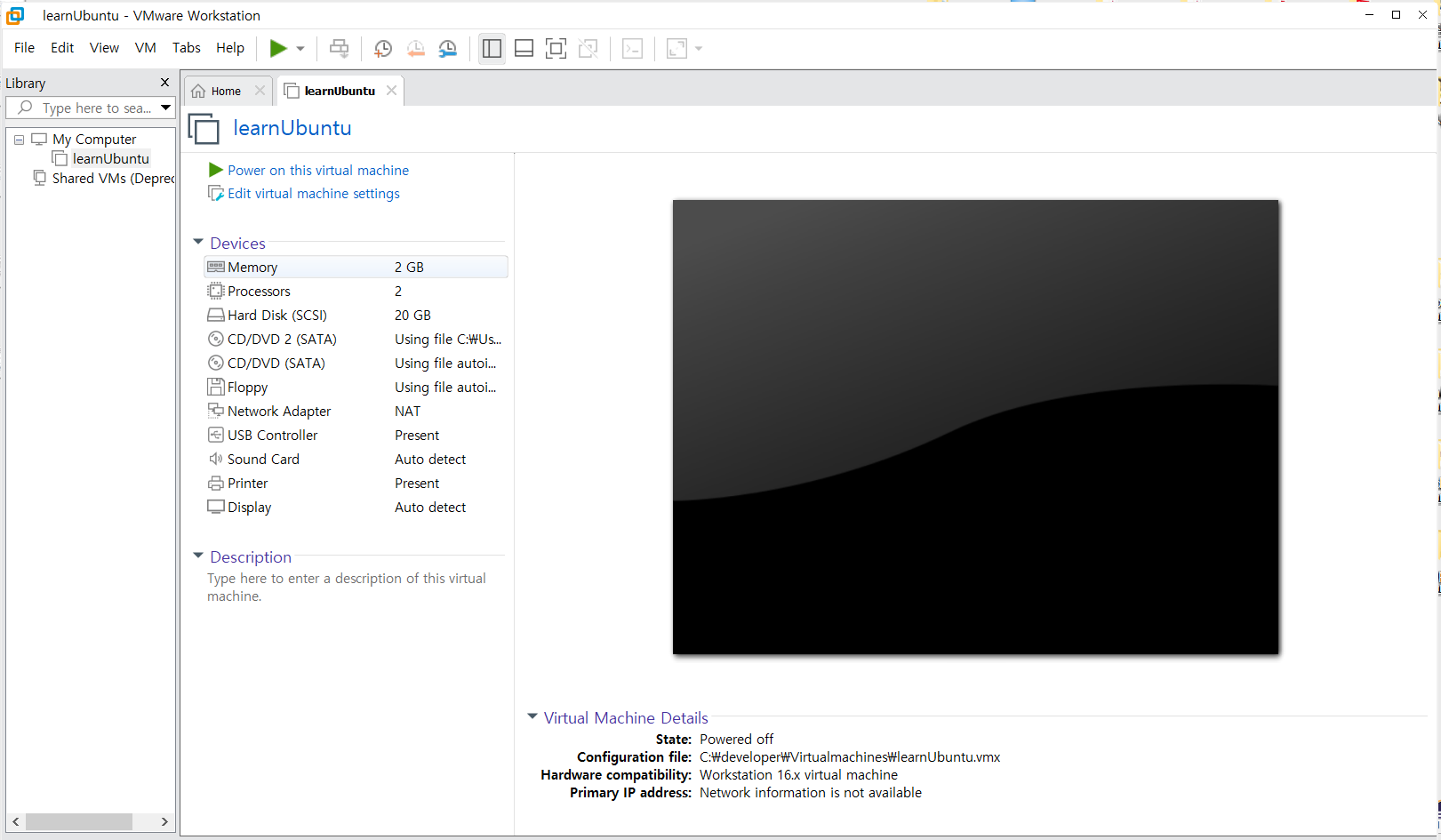1441x840 pixels.
Task: Click the library horizontal scrollbar thumb
Action: click(78, 822)
